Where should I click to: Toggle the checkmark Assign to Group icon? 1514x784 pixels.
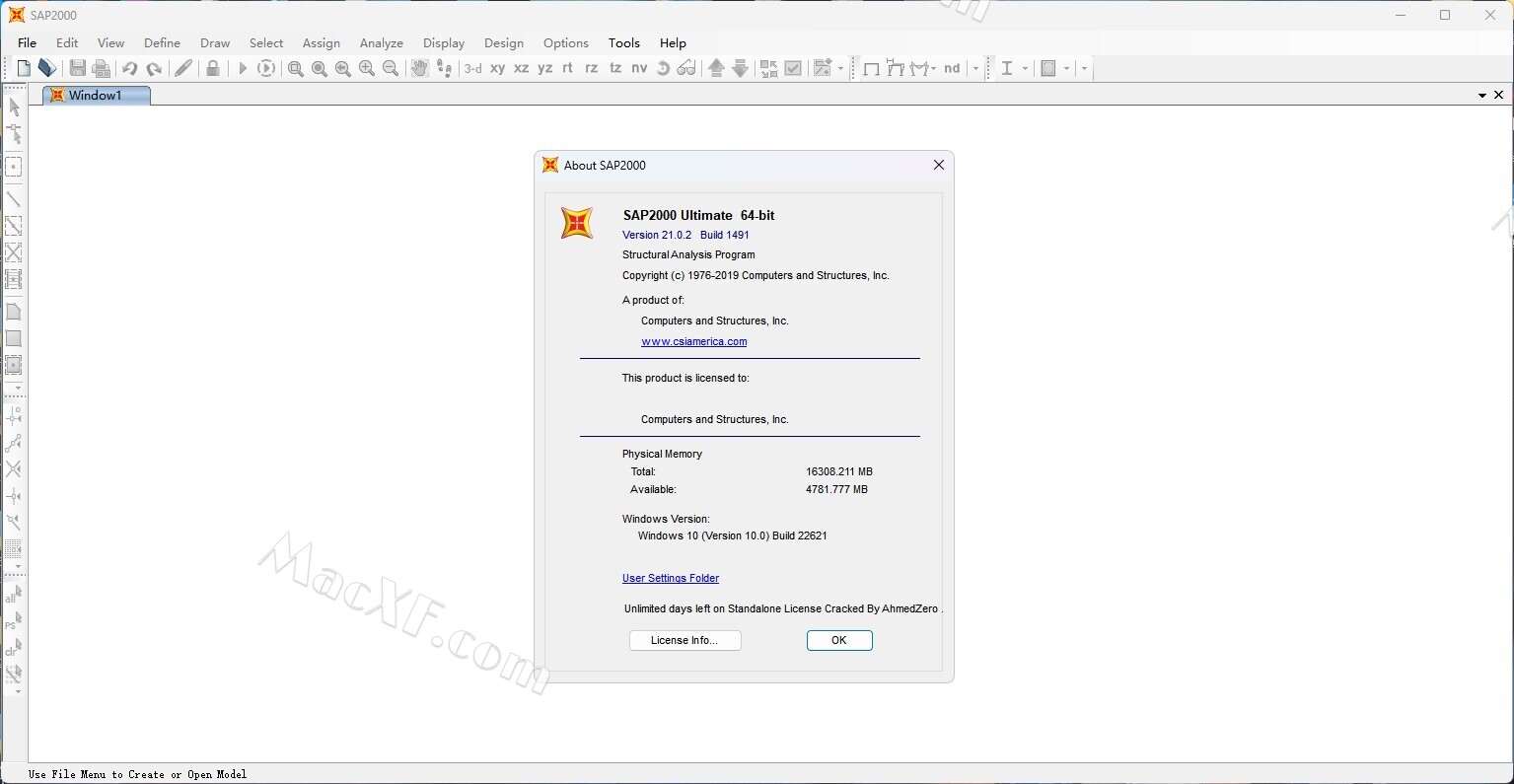pos(793,68)
